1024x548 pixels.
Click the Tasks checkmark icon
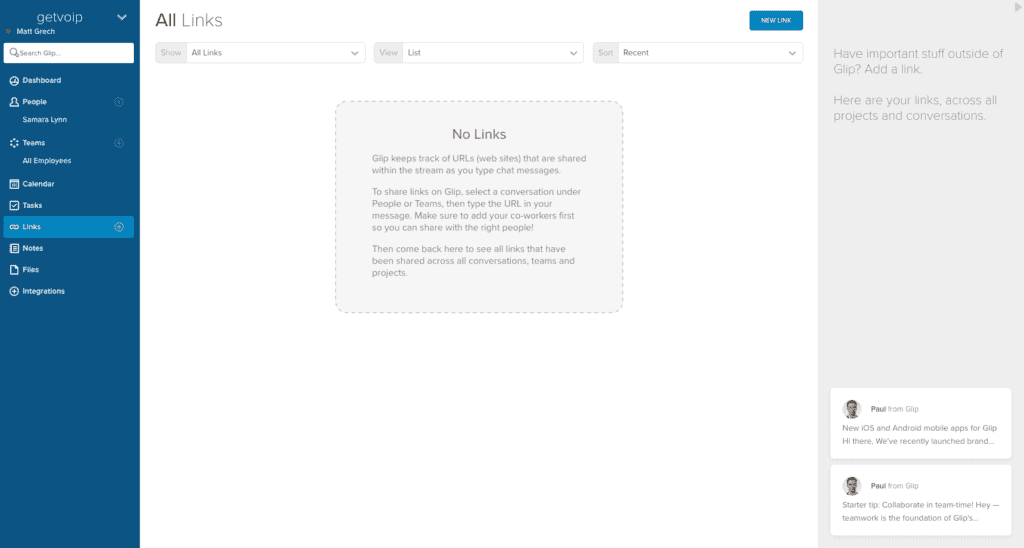[x=14, y=205]
